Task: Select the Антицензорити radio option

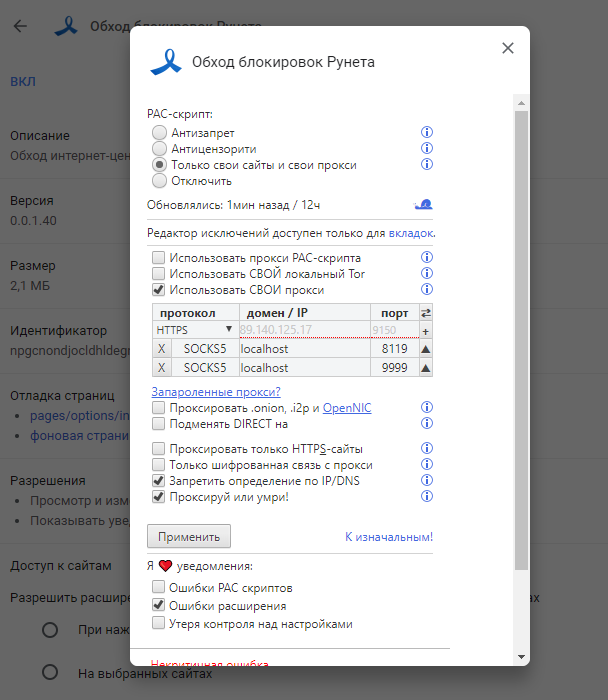Action: tap(159, 149)
